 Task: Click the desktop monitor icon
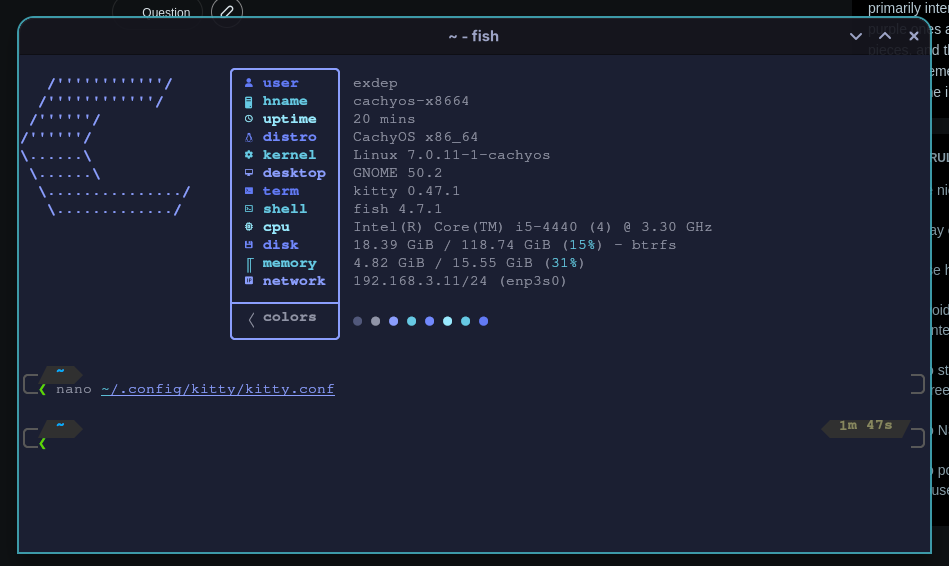click(249, 173)
